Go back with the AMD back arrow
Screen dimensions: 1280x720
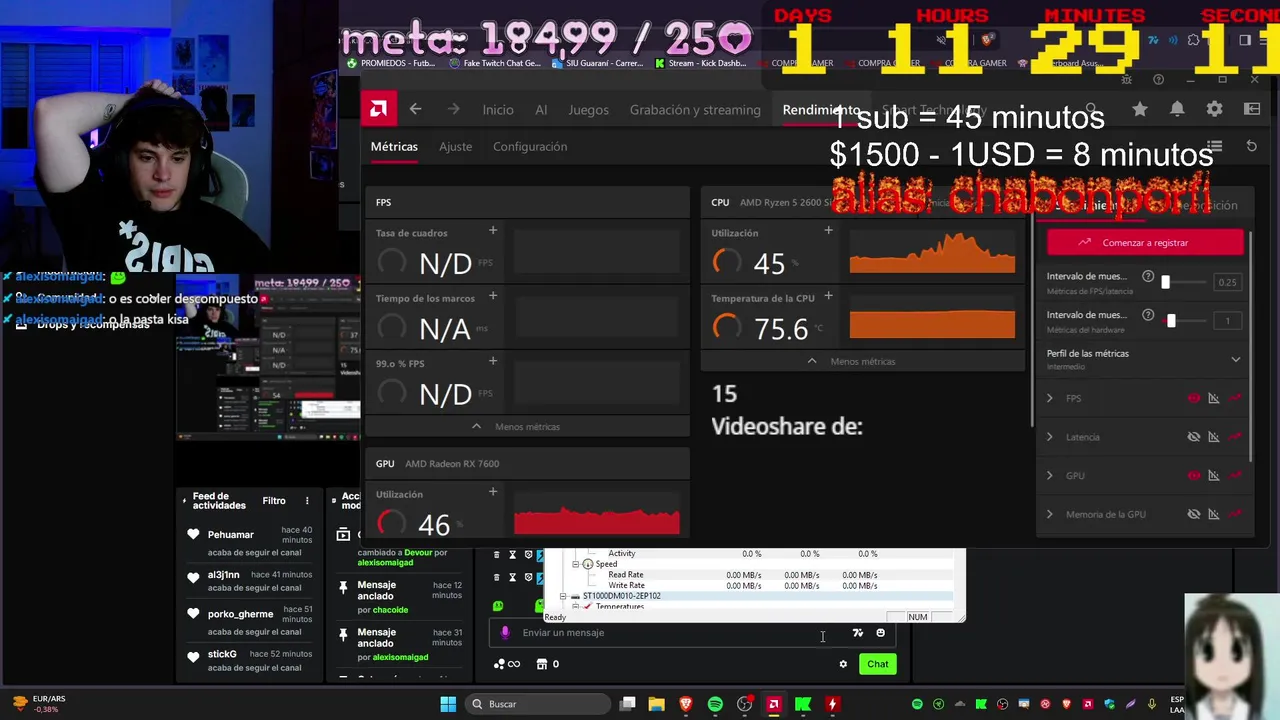click(x=416, y=109)
